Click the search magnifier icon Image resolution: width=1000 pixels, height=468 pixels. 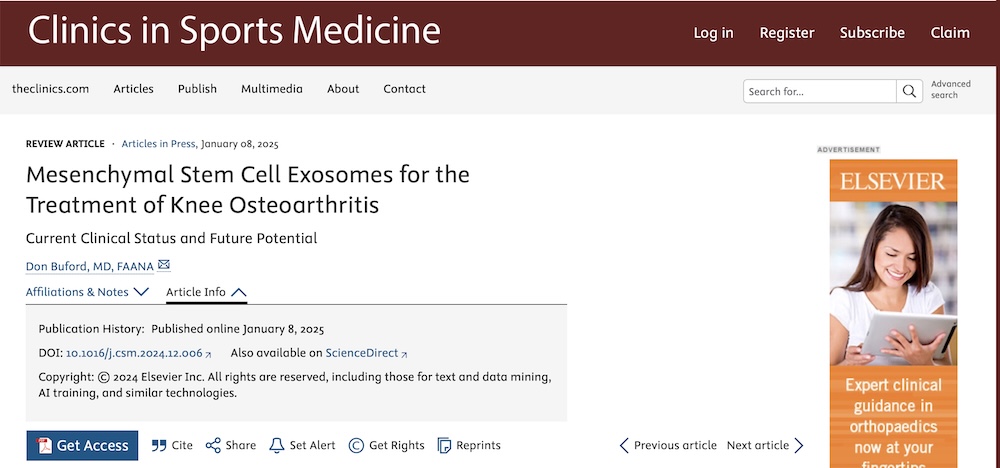tap(909, 91)
